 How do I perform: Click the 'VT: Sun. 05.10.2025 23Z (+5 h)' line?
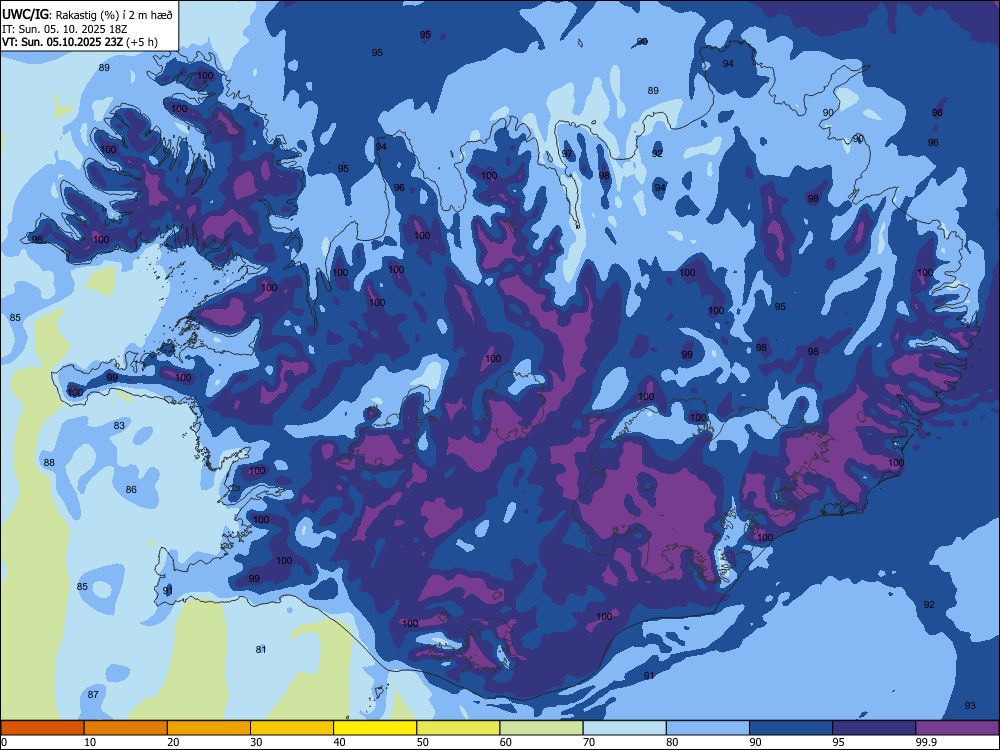(80, 42)
